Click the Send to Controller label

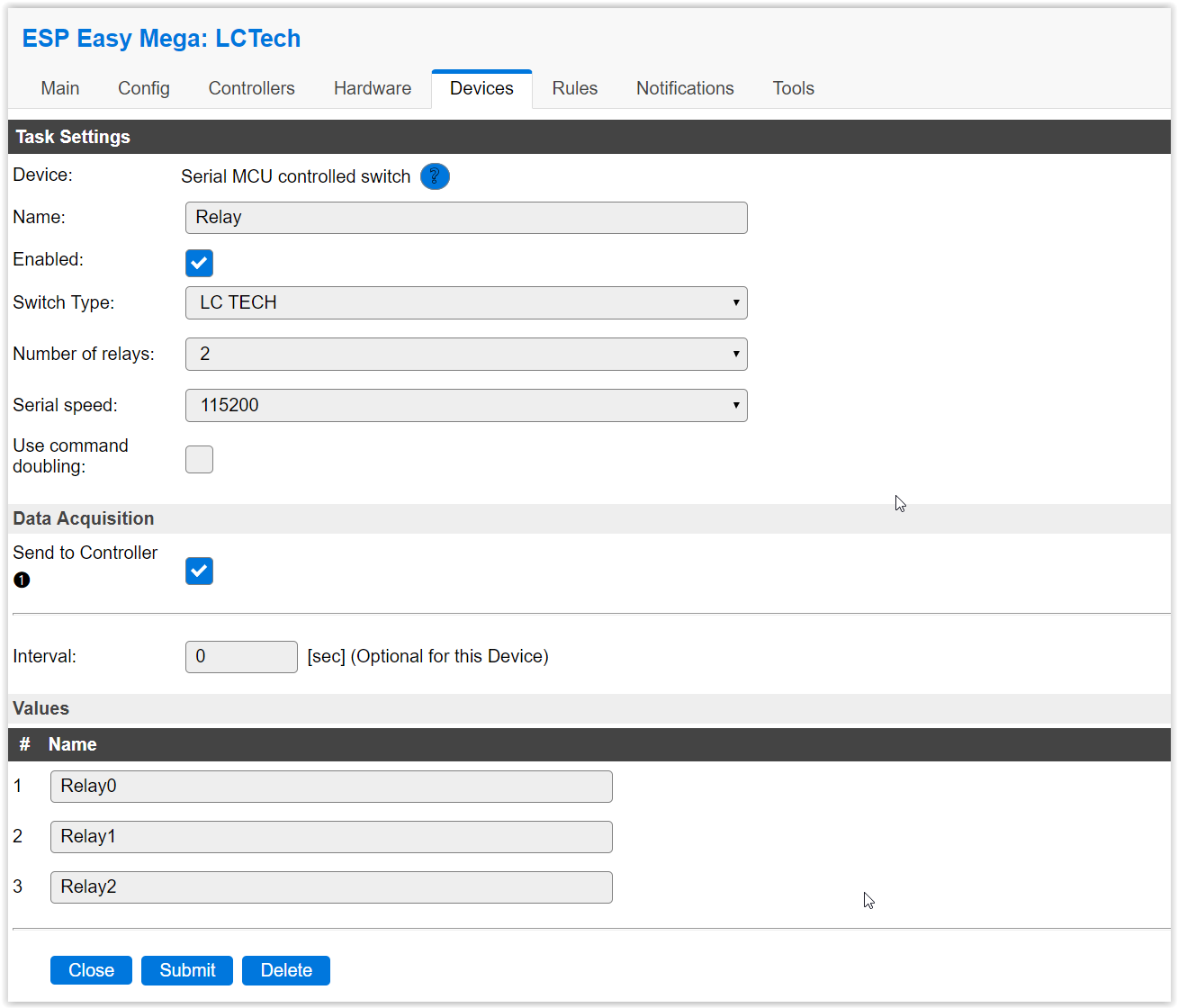85,553
